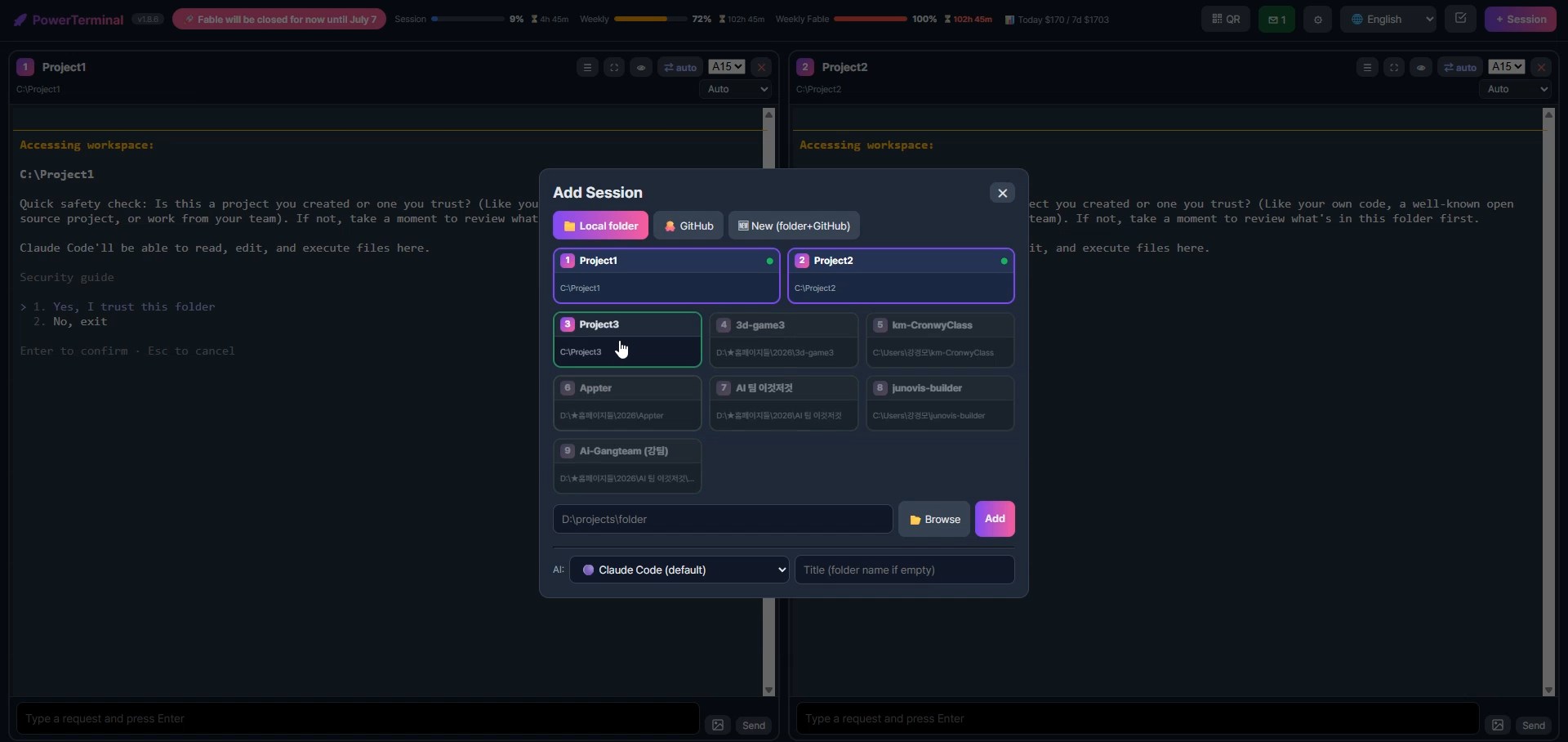Screen dimensions: 1568x742
Task: Open the A15 font size dropdown in Project2
Action: (1506, 66)
